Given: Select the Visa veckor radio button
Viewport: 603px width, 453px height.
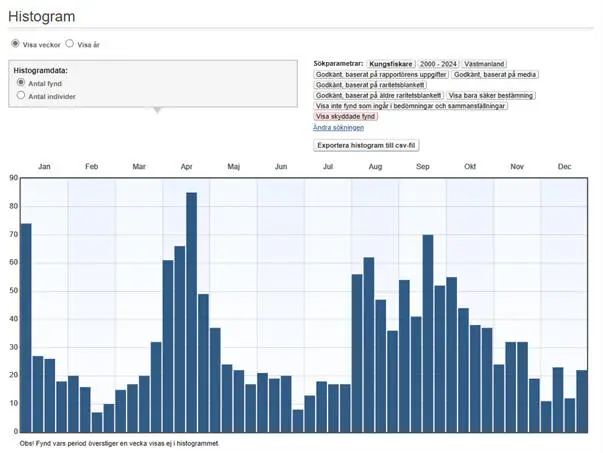Looking at the screenshot, I should click(x=15, y=44).
